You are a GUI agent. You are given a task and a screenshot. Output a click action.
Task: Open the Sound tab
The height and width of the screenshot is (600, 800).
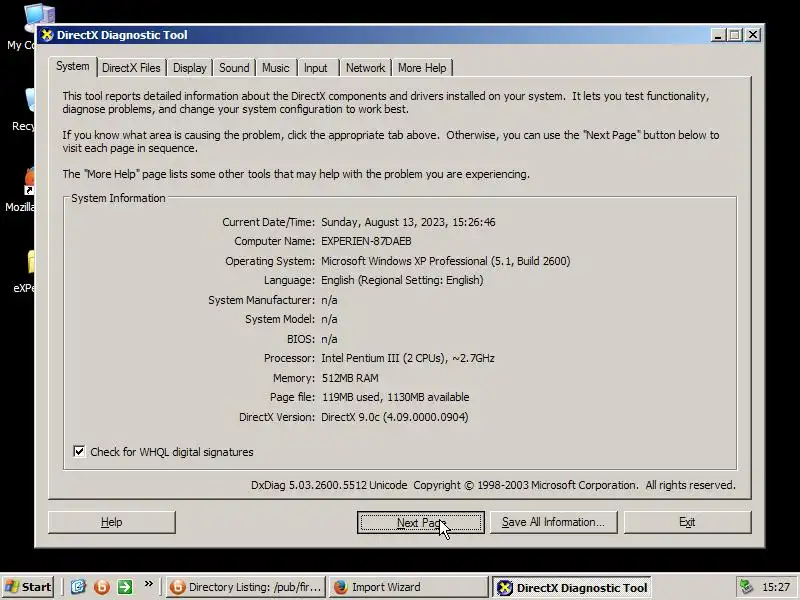pyautogui.click(x=234, y=68)
